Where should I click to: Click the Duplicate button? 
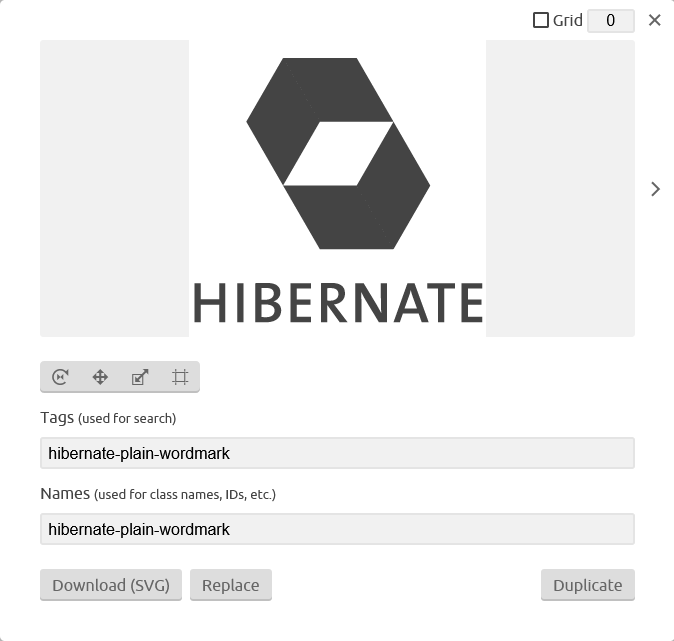(588, 585)
